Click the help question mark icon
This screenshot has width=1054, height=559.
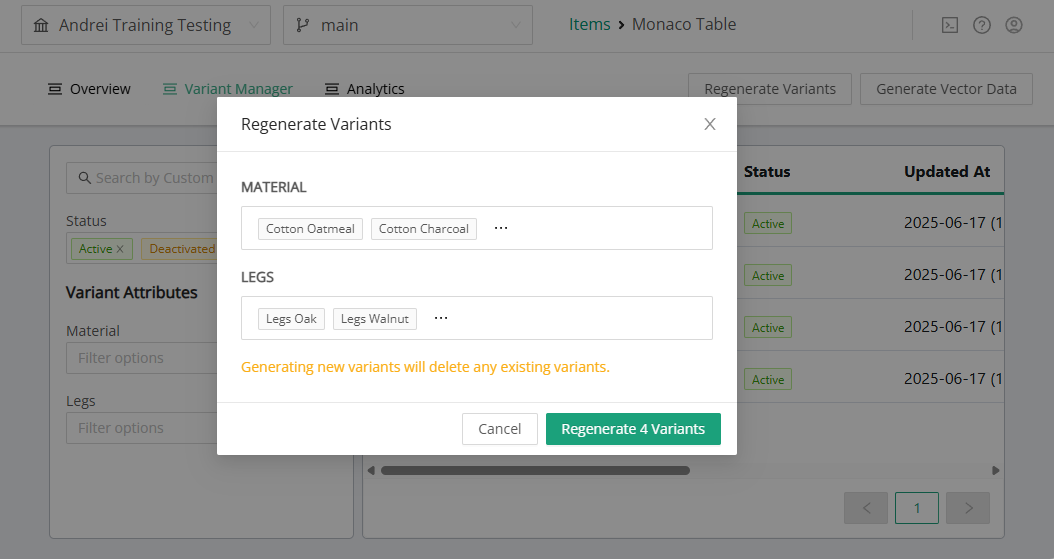(x=982, y=25)
